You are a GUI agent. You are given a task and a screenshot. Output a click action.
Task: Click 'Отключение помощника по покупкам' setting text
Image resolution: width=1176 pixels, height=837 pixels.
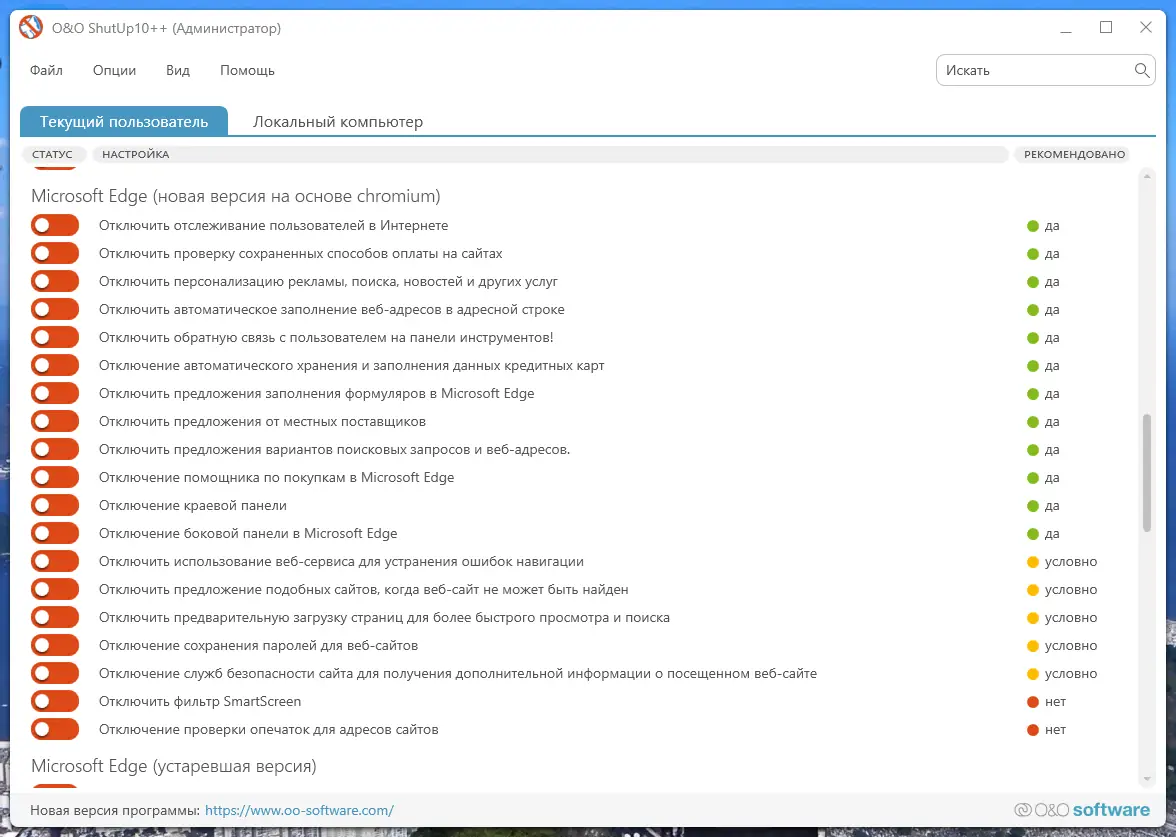(277, 478)
